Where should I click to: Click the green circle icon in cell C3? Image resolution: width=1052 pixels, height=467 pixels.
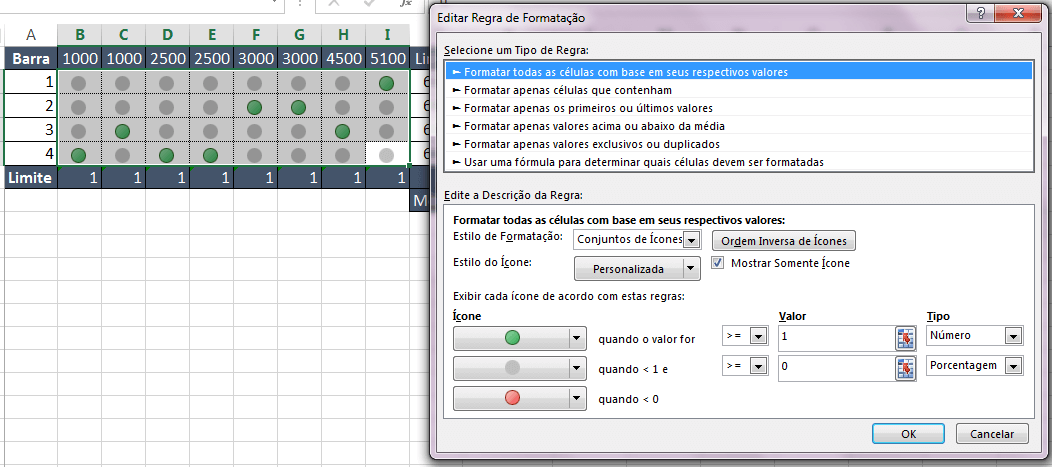(123, 130)
